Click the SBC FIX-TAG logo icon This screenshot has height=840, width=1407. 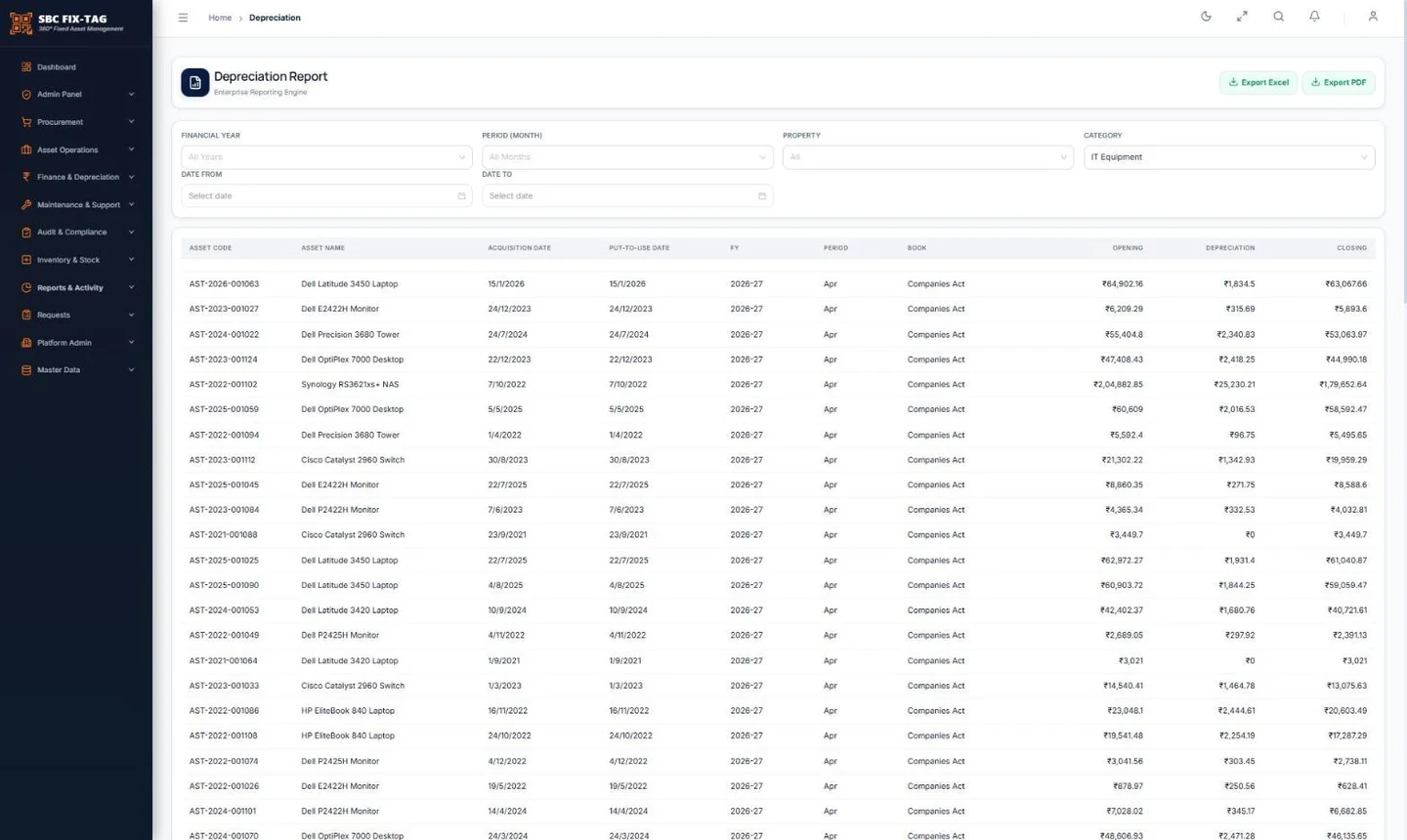[21, 22]
